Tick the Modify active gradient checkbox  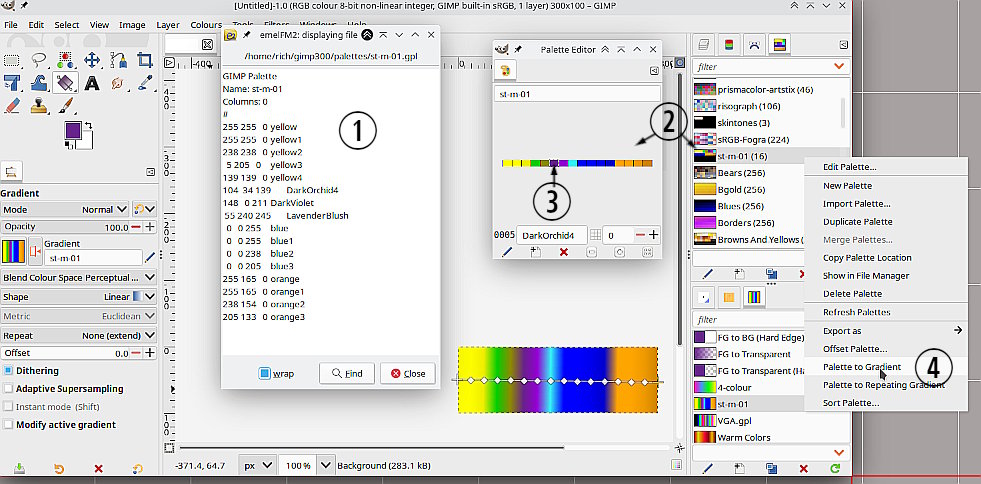[9, 424]
